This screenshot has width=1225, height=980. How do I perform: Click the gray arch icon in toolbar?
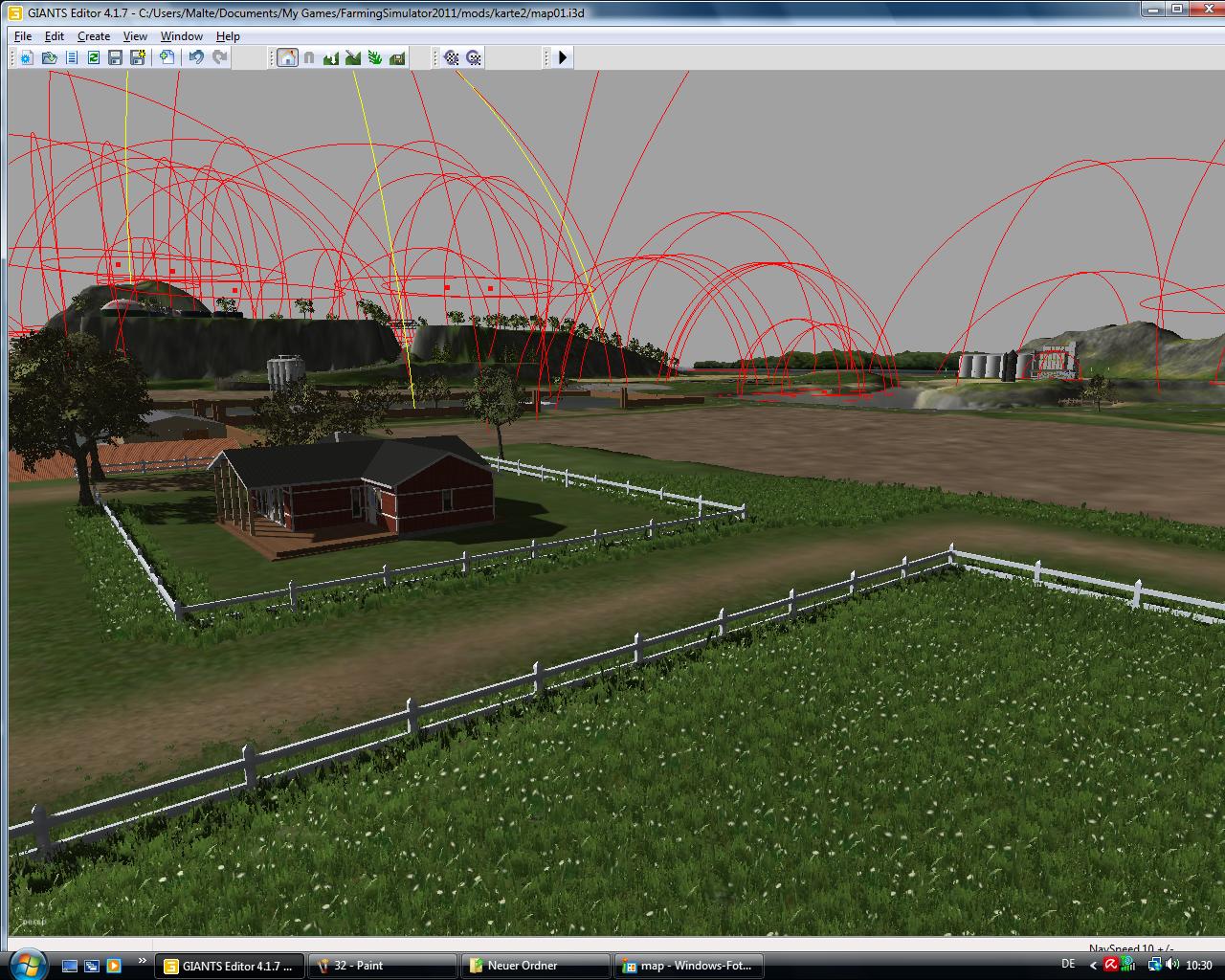click(309, 57)
